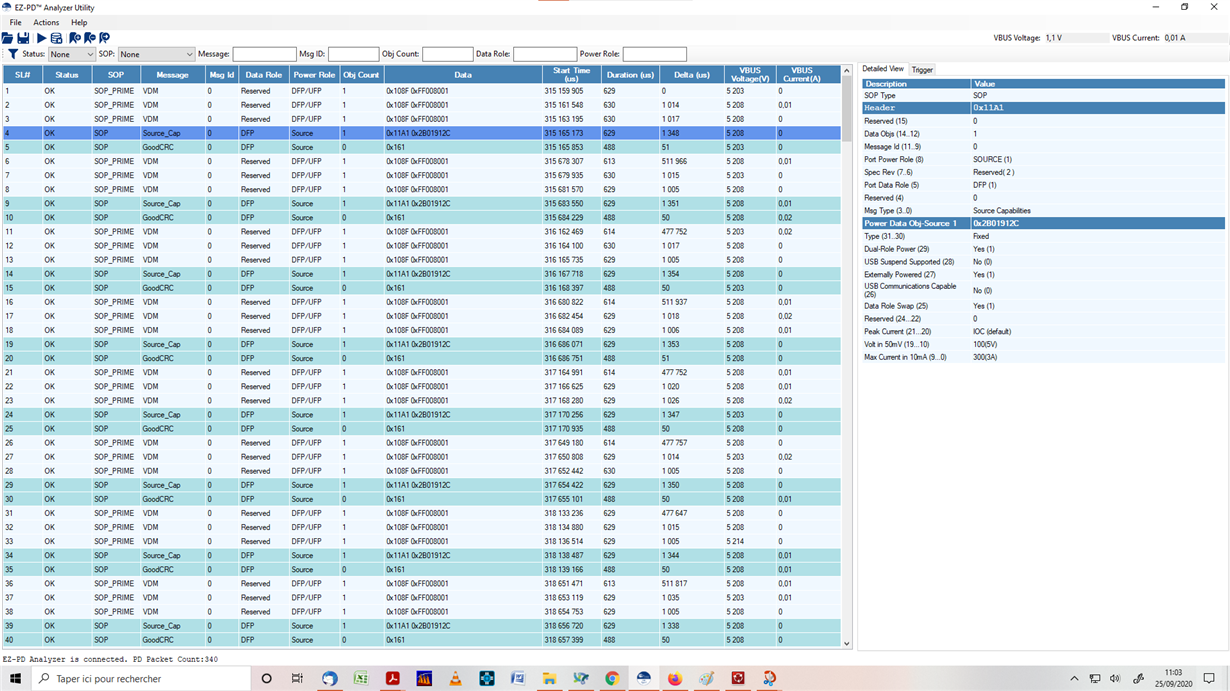The width and height of the screenshot is (1230, 691).
Task: Focus the Data Role filter field
Action: click(545, 54)
